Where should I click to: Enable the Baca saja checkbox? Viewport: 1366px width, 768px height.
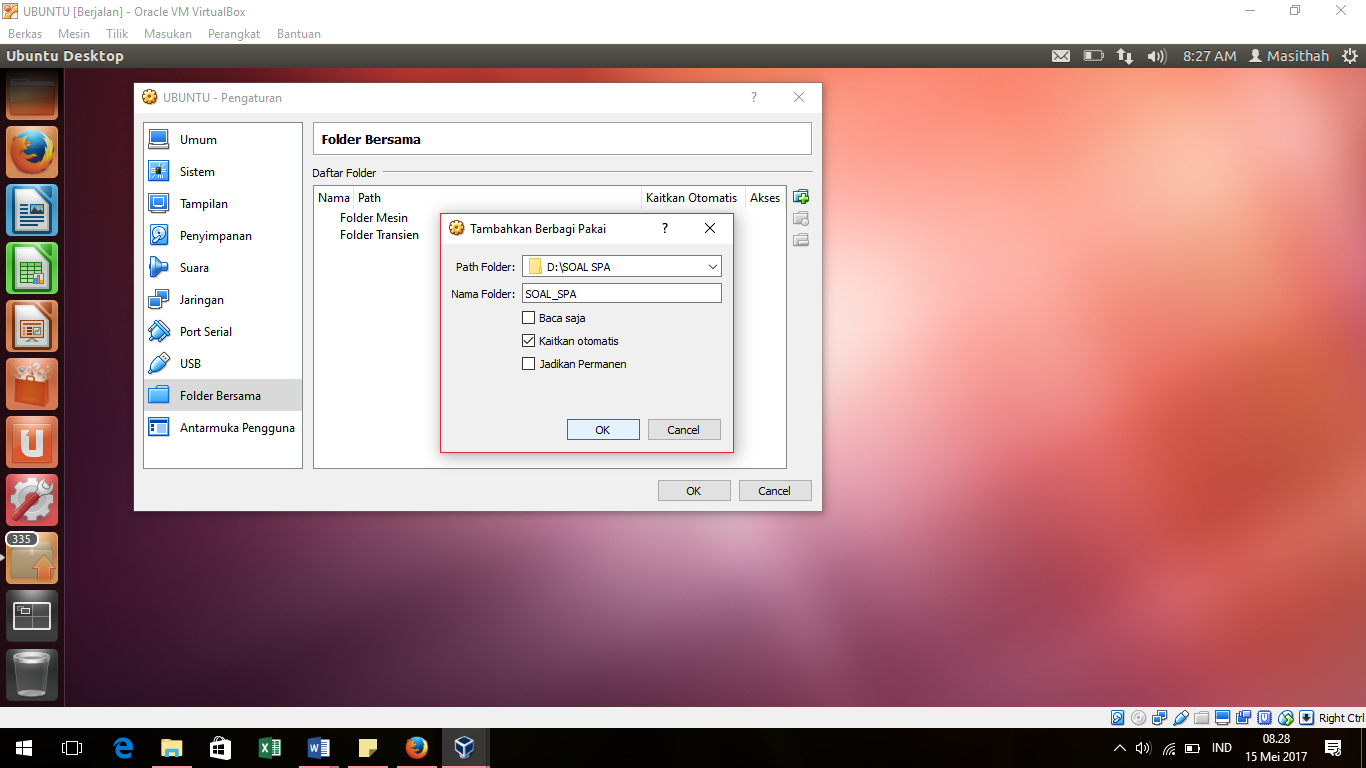tap(529, 318)
